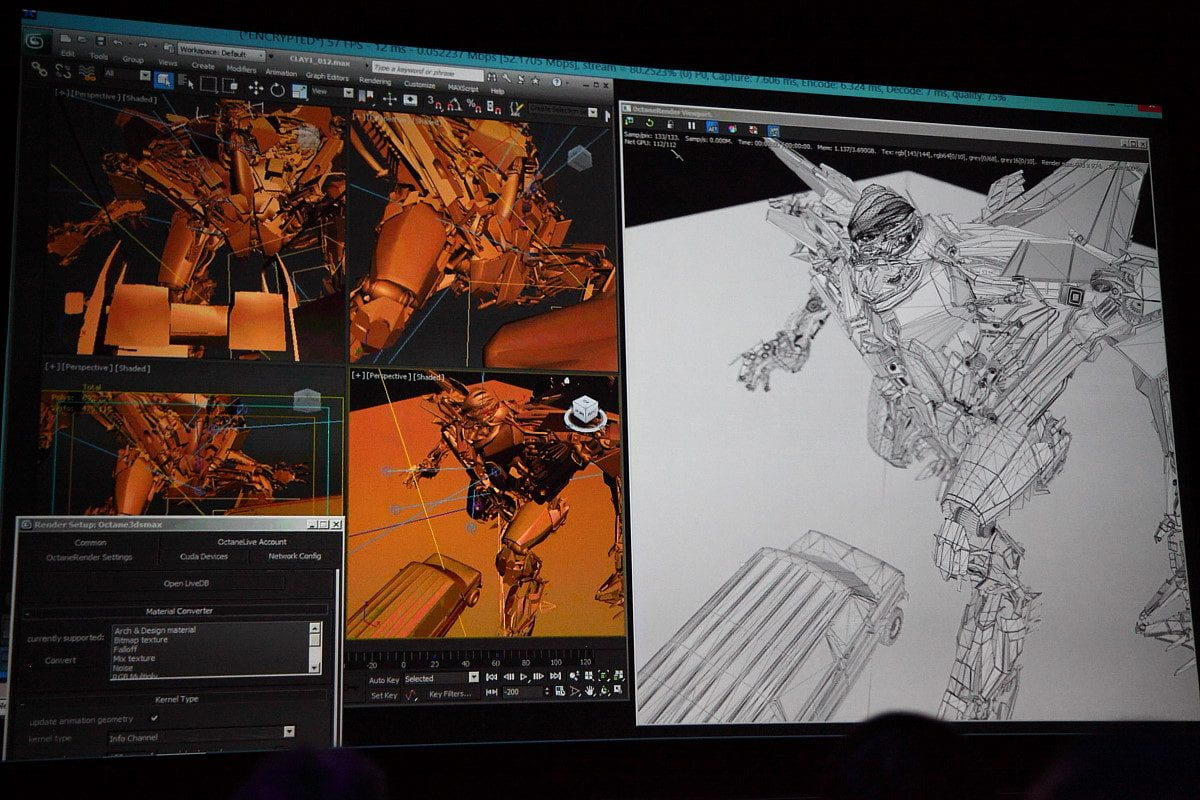Collapse the Kernel Type rollout

pyautogui.click(x=176, y=699)
